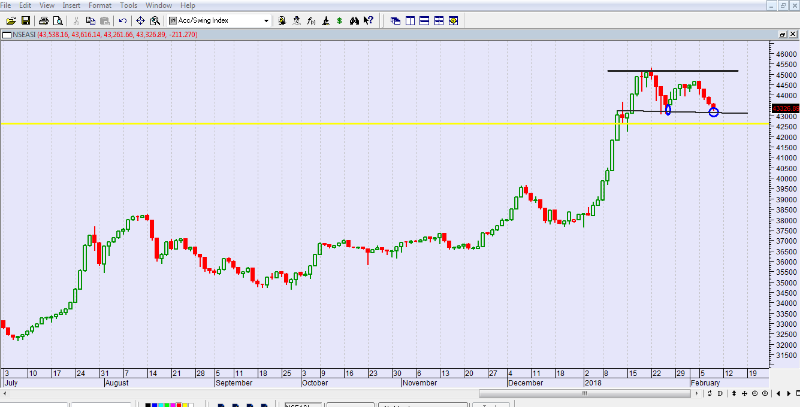
Task: Click the black resistance line near 45000
Action: point(672,70)
